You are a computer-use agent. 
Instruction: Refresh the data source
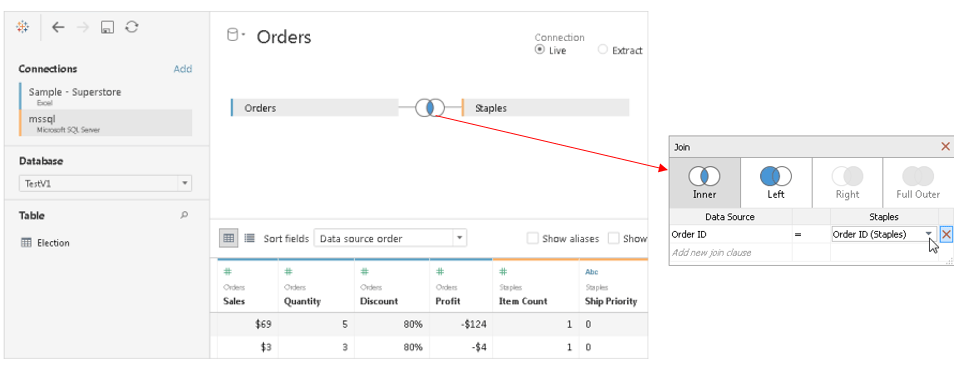tap(132, 27)
